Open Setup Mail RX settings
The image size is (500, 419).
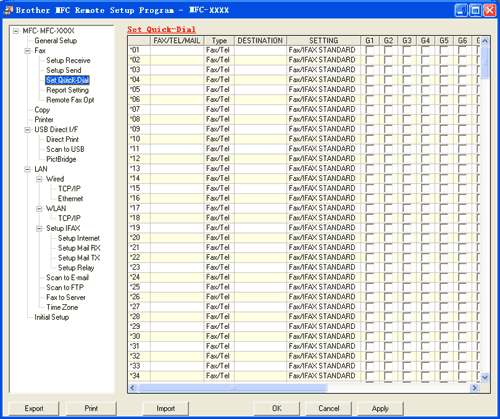pyautogui.click(x=79, y=248)
